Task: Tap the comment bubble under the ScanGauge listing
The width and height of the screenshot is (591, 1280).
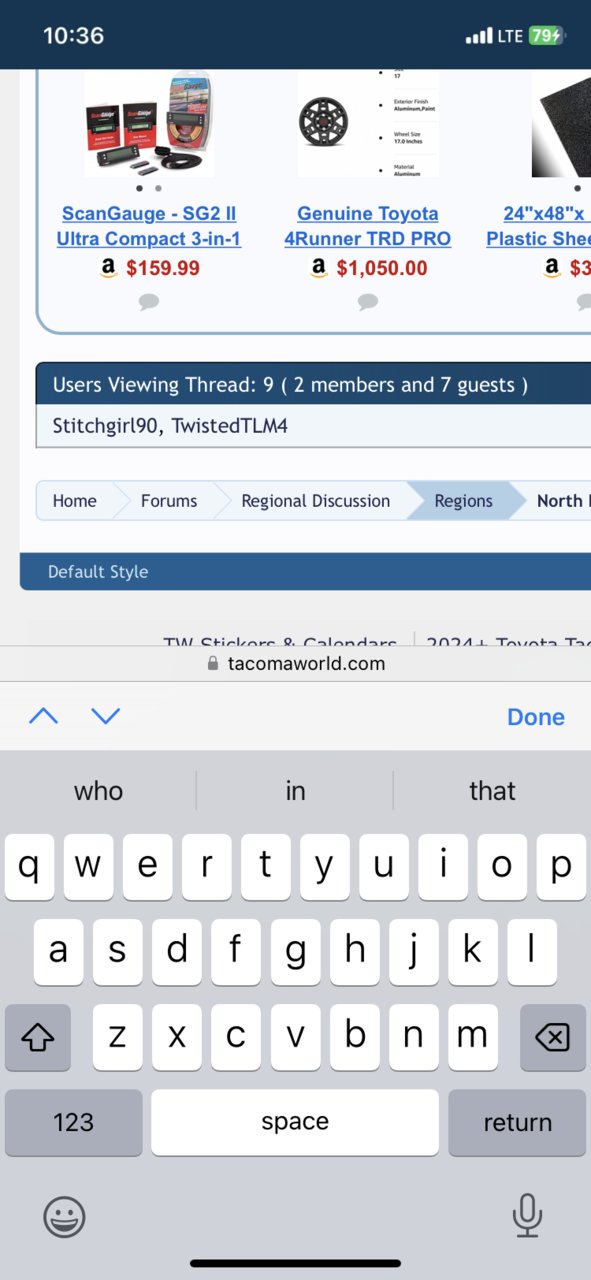Action: point(149,301)
